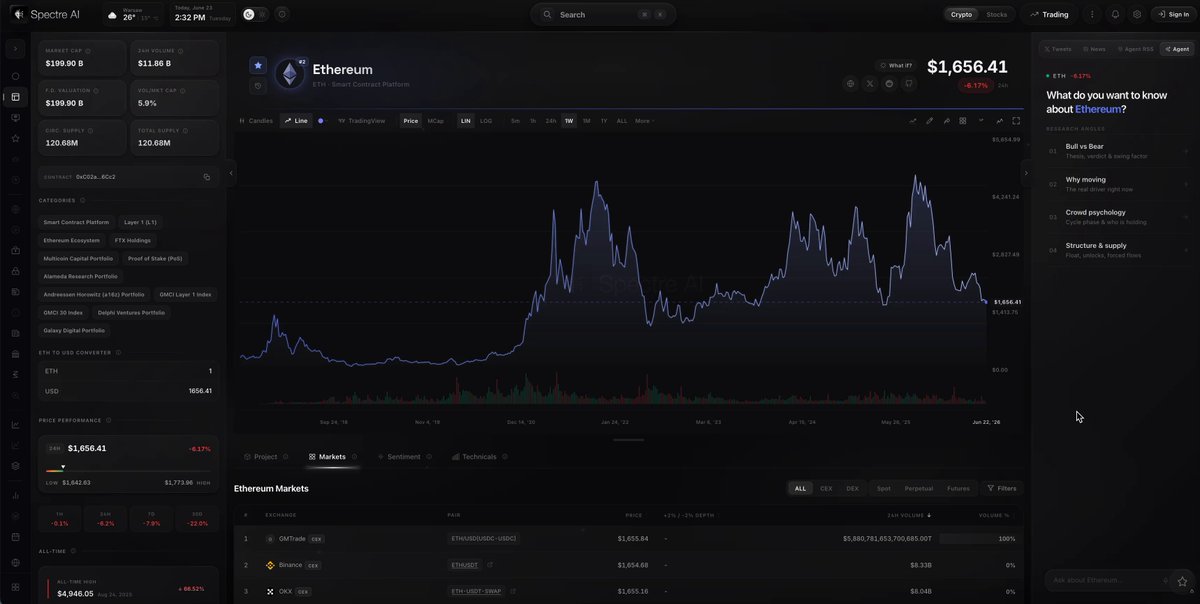Select Candles chart type
The image size is (1200, 604).
point(256,121)
